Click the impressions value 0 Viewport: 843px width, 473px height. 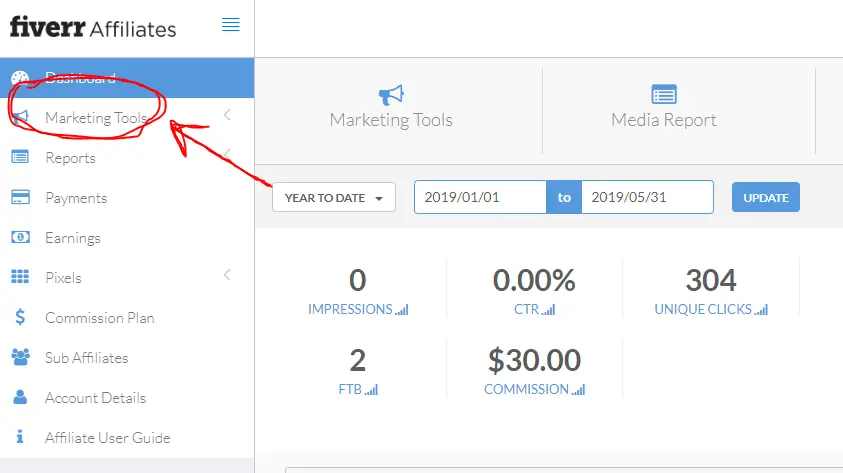point(358,280)
